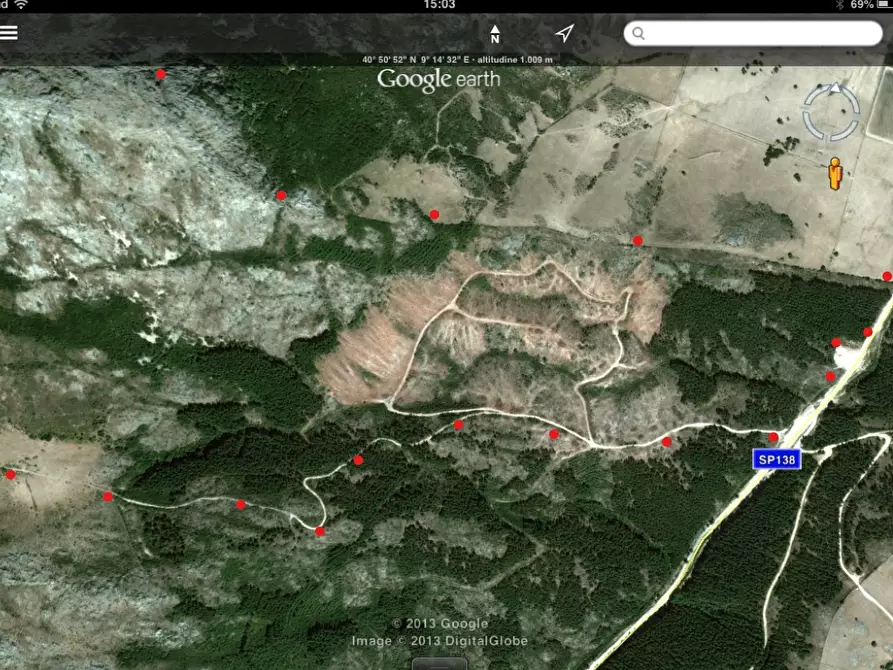
Task: Click the compass ring control
Action: (x=830, y=112)
